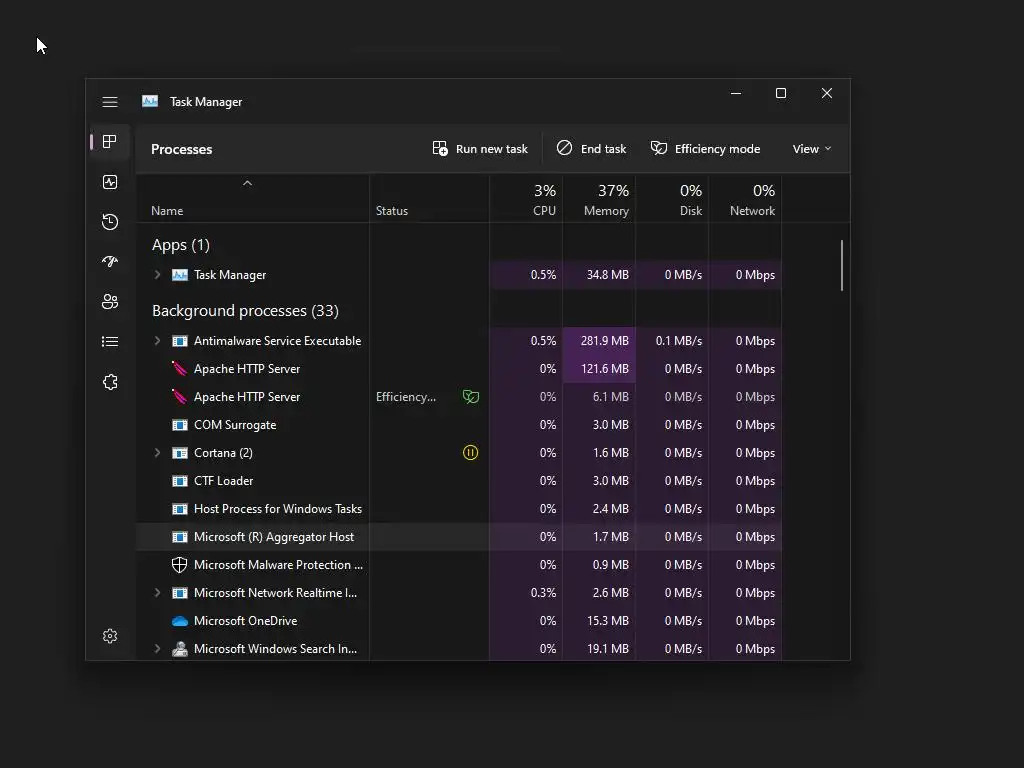Image resolution: width=1024 pixels, height=768 pixels.
Task: Click the Background processes (33) heading
Action: (x=246, y=311)
